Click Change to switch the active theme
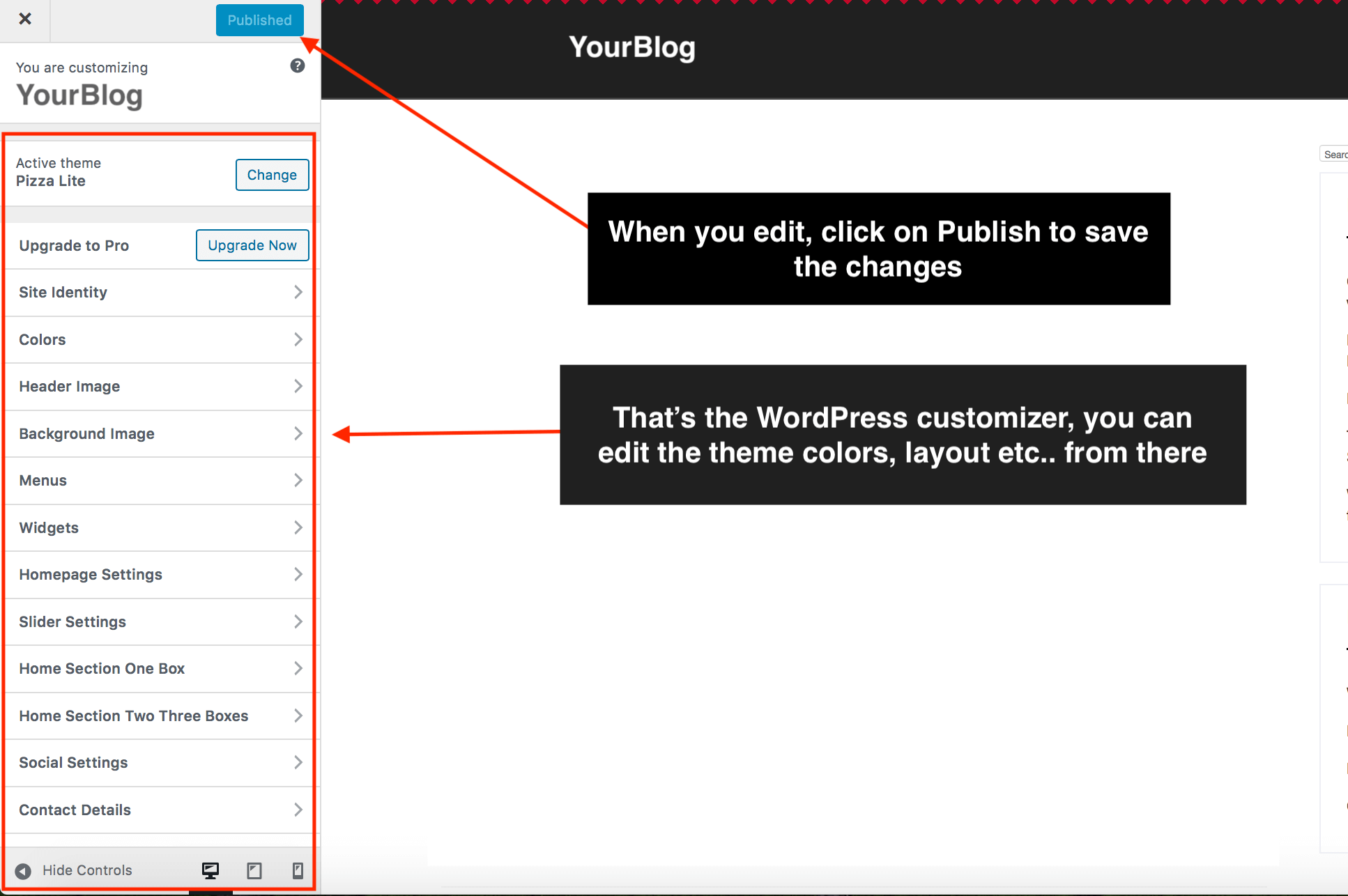1348x896 pixels. pos(272,175)
